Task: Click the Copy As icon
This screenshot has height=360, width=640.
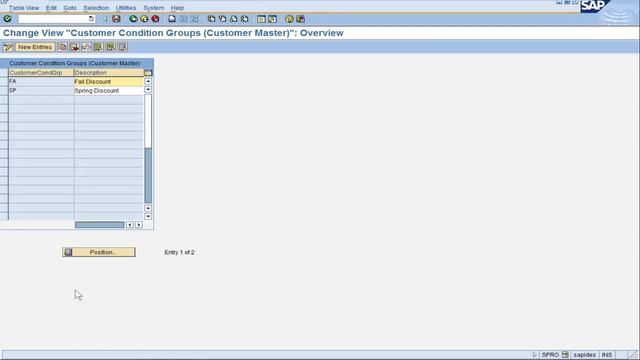Action: 62,47
